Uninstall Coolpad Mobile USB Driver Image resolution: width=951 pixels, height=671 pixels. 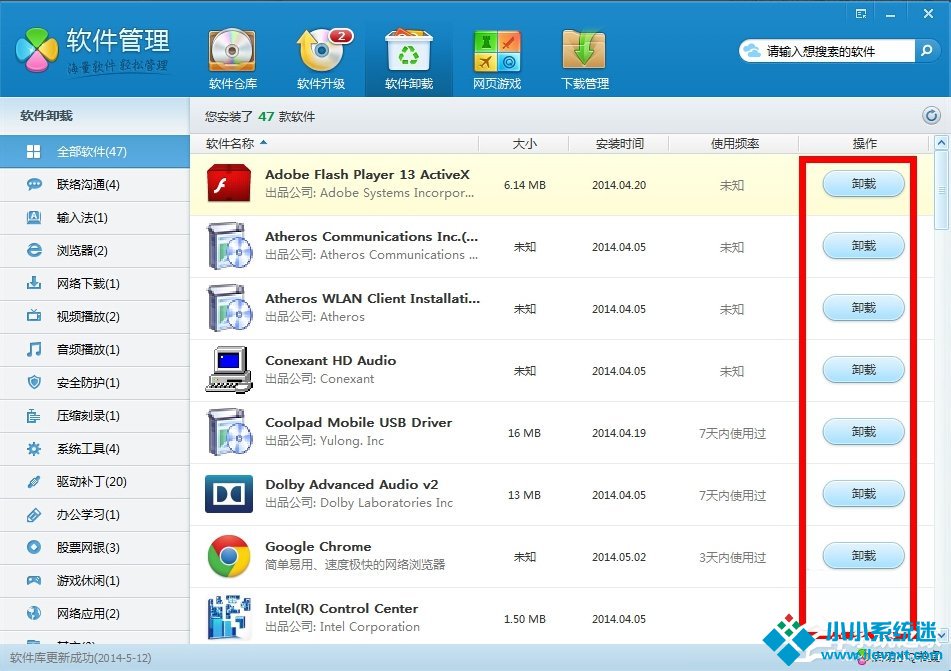coord(863,431)
